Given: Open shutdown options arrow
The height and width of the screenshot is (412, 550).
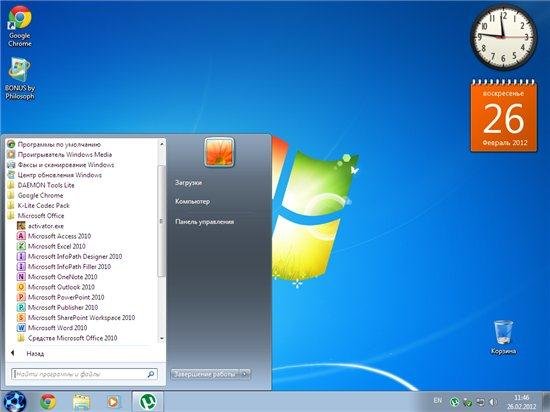Looking at the screenshot, I should (x=246, y=374).
